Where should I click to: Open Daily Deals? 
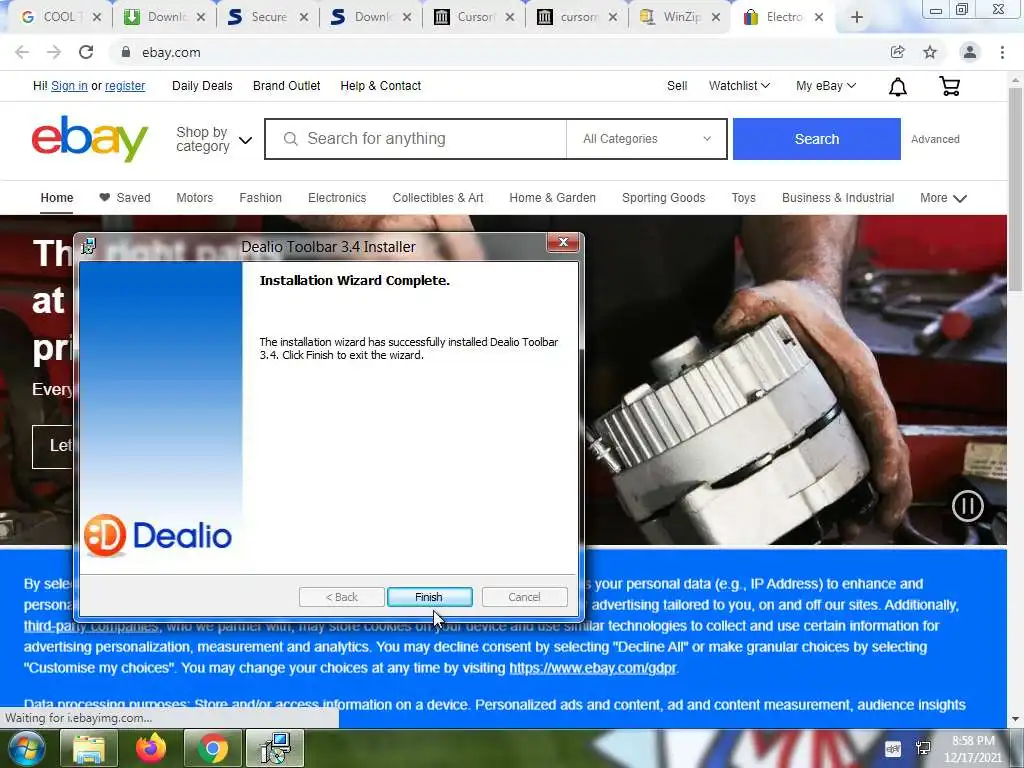tap(202, 86)
